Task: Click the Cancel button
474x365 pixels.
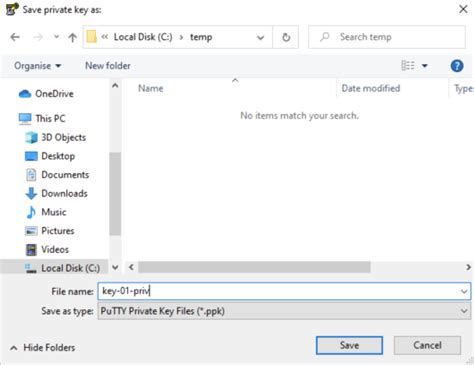Action: (427, 345)
